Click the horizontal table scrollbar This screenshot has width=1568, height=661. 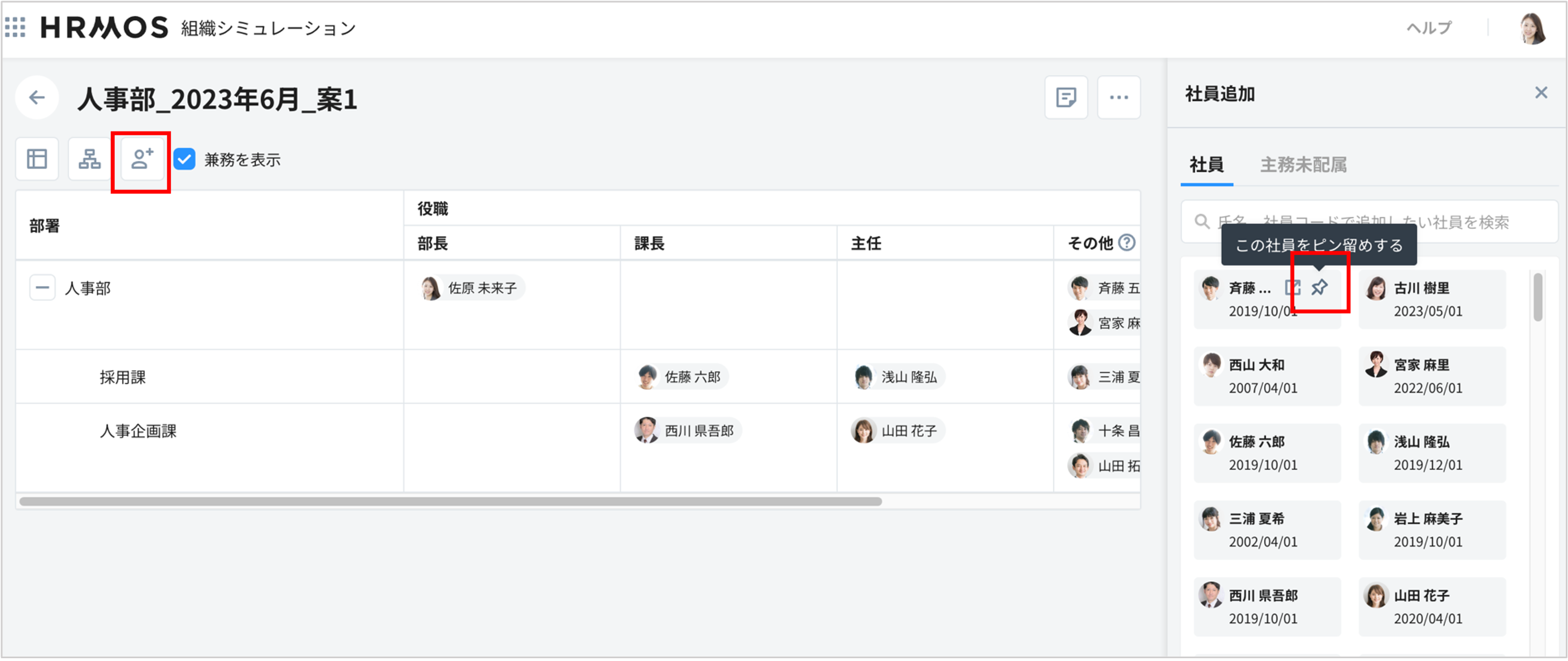450,502
